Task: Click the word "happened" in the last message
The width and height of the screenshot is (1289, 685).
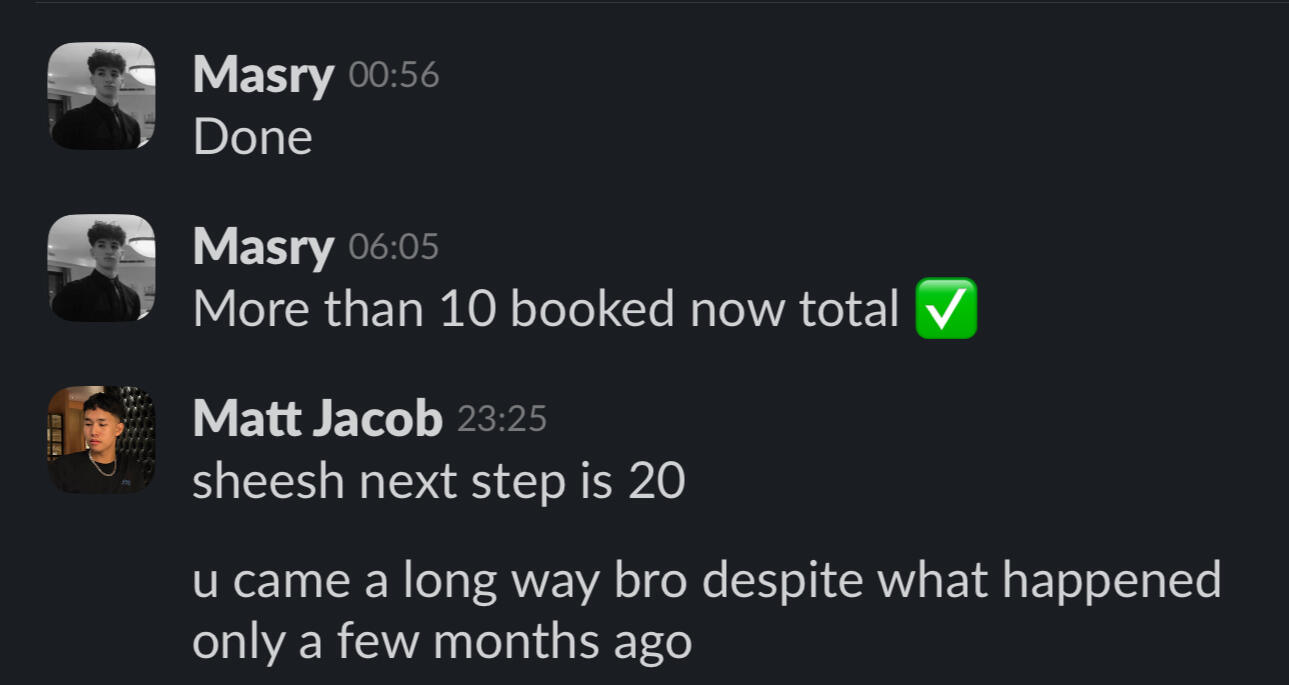Action: tap(1112, 581)
